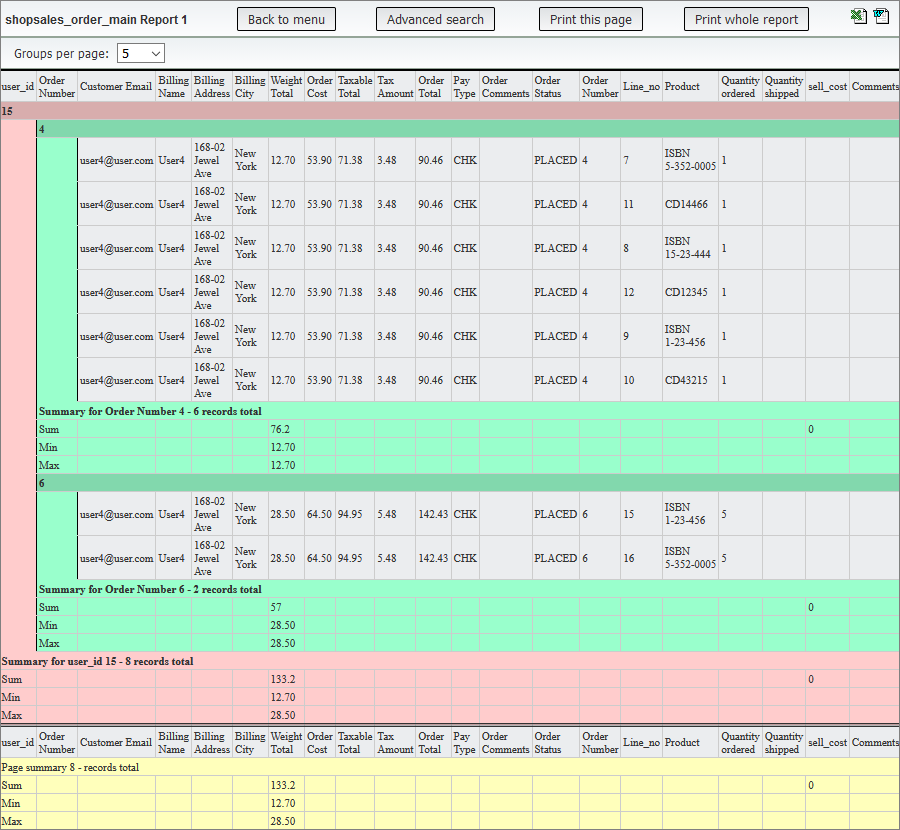Click the user4@user.com email link
The width and height of the screenshot is (900, 830).
click(x=115, y=160)
